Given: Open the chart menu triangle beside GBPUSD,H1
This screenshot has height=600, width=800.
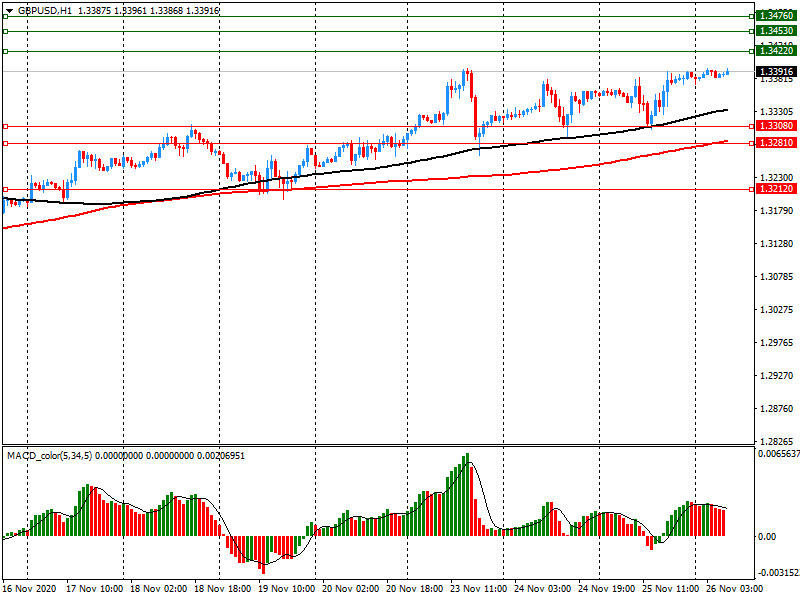Looking at the screenshot, I should [x=10, y=11].
